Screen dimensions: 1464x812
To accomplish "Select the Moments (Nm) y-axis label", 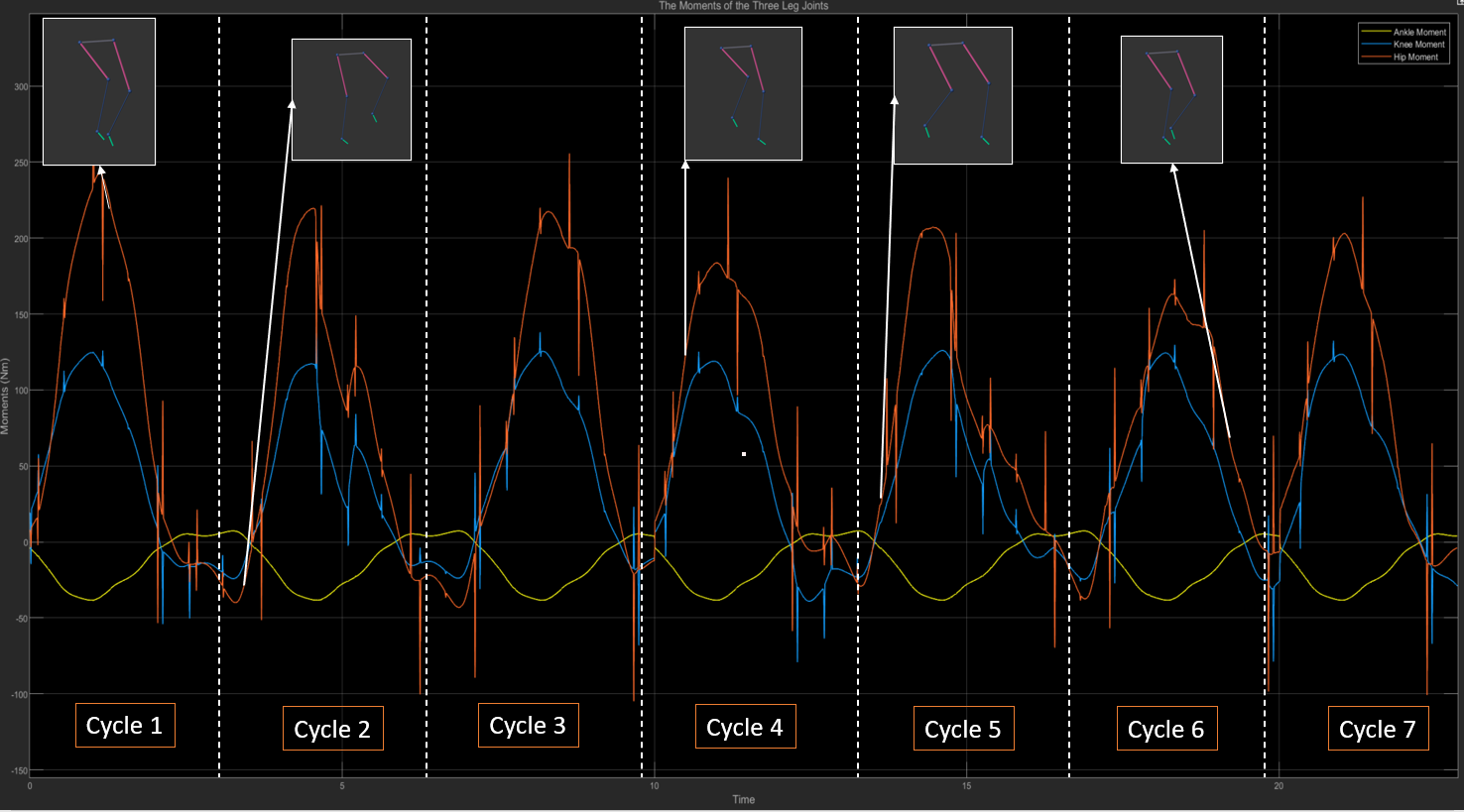I will 5,397.
